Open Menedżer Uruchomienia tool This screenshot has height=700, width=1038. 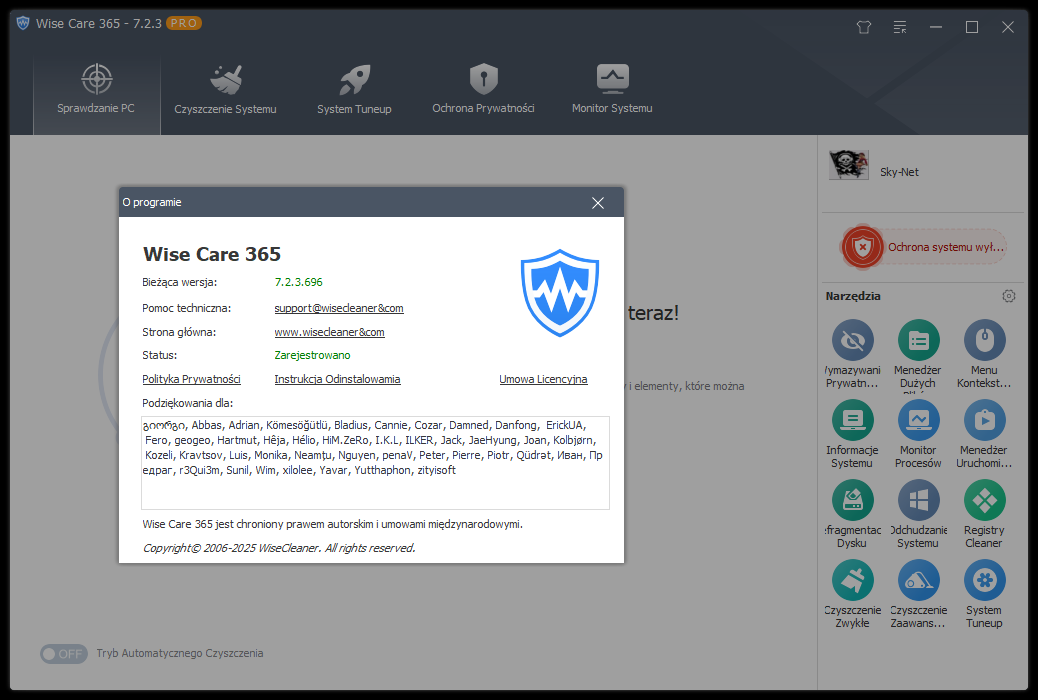(984, 434)
